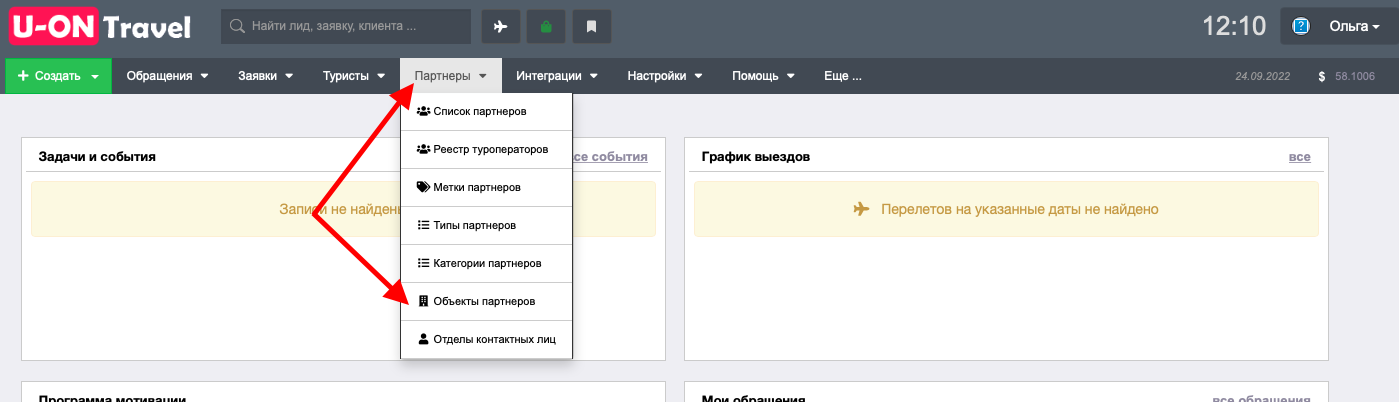Select Список партнеров from the dropdown
The width and height of the screenshot is (1399, 402).
[486, 111]
